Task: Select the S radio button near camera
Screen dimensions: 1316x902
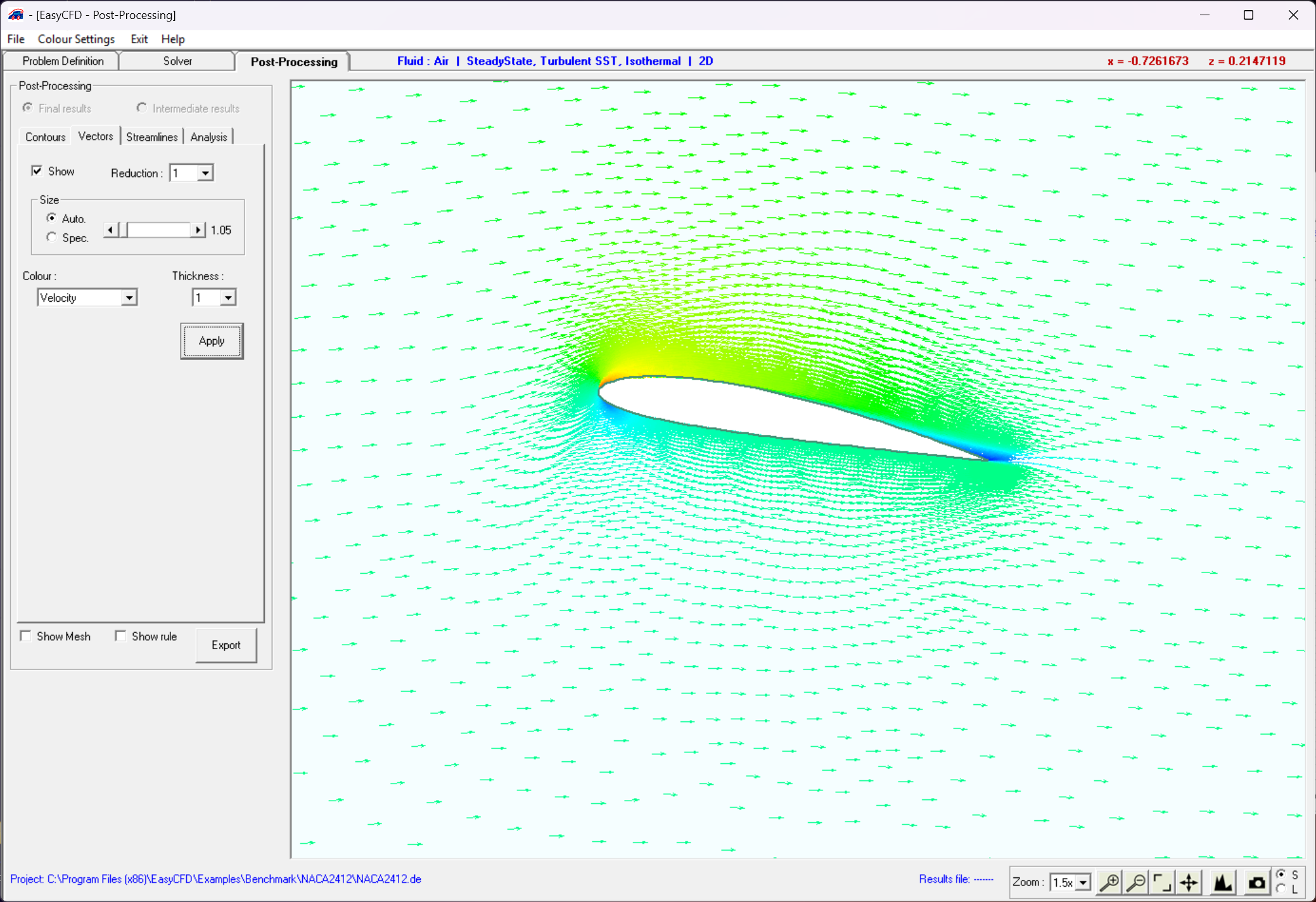Action: [1281, 874]
